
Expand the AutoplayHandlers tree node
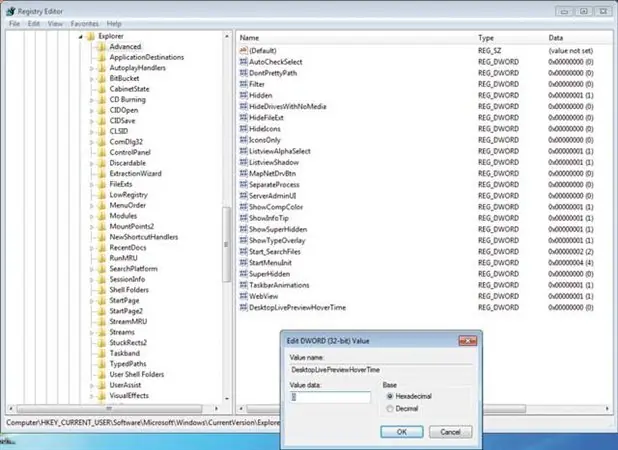(x=91, y=68)
